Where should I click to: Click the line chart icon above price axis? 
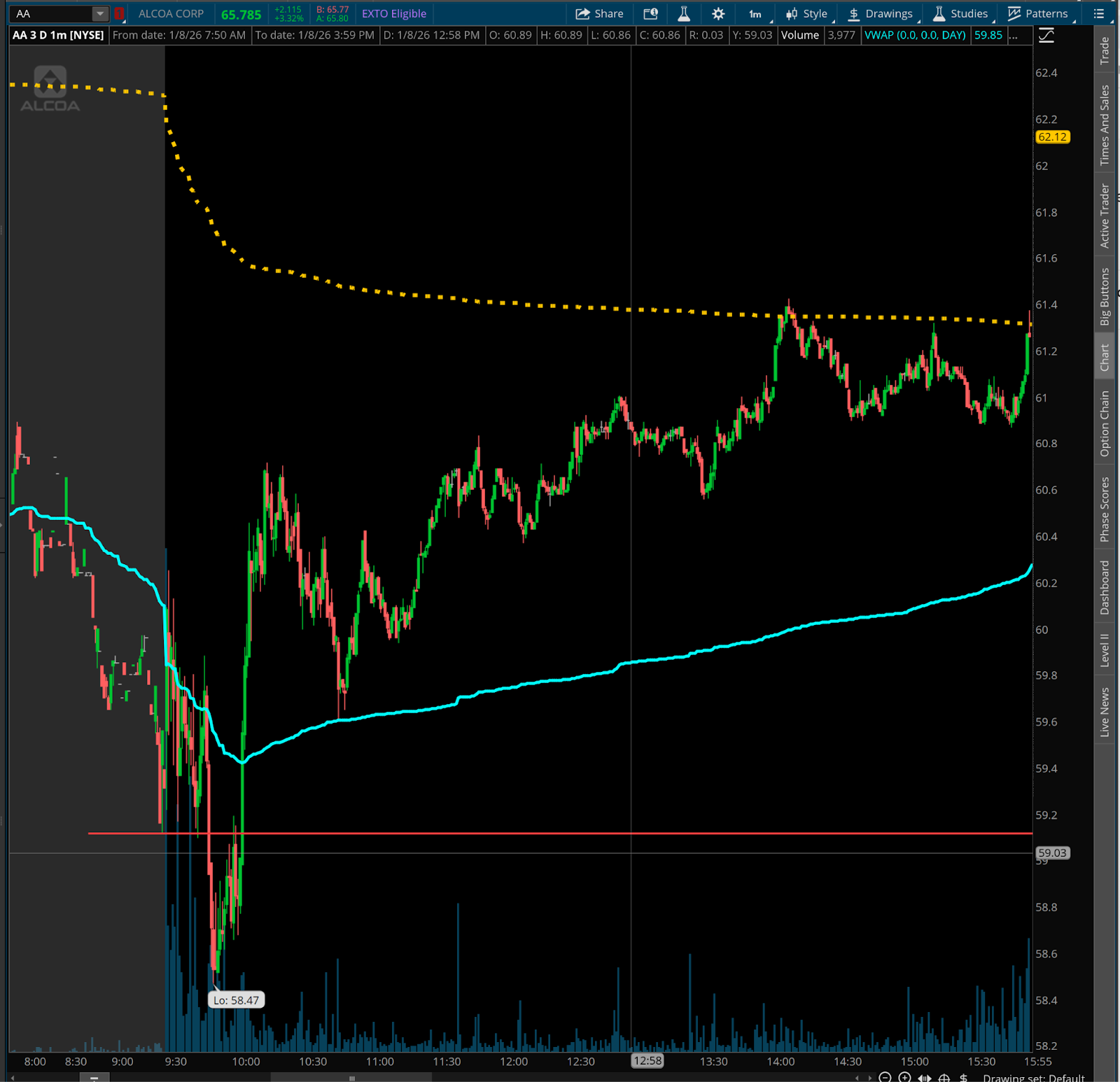tap(1046, 35)
